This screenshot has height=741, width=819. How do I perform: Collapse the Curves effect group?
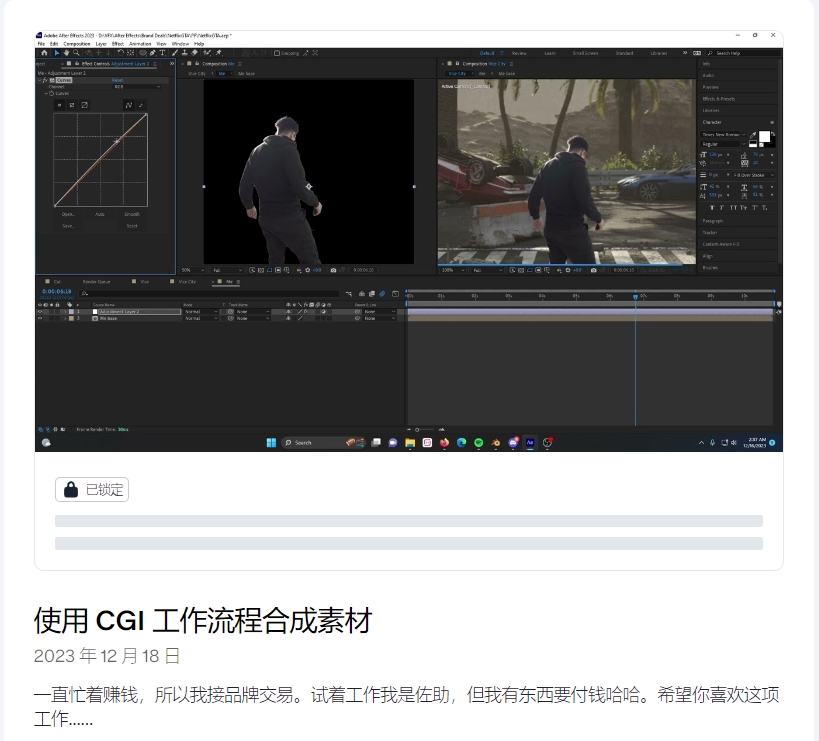(x=39, y=80)
